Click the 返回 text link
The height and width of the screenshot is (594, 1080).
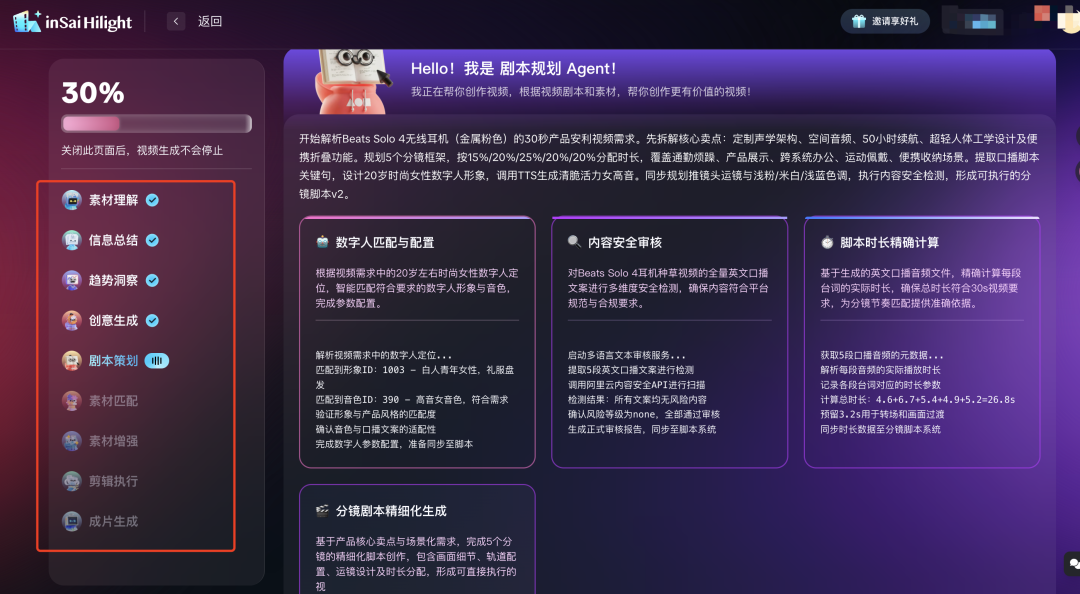[x=210, y=21]
